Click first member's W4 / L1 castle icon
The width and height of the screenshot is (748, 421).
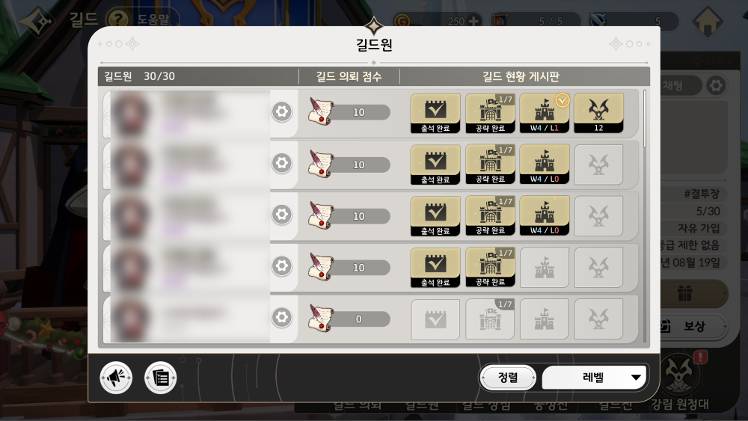[x=544, y=113]
